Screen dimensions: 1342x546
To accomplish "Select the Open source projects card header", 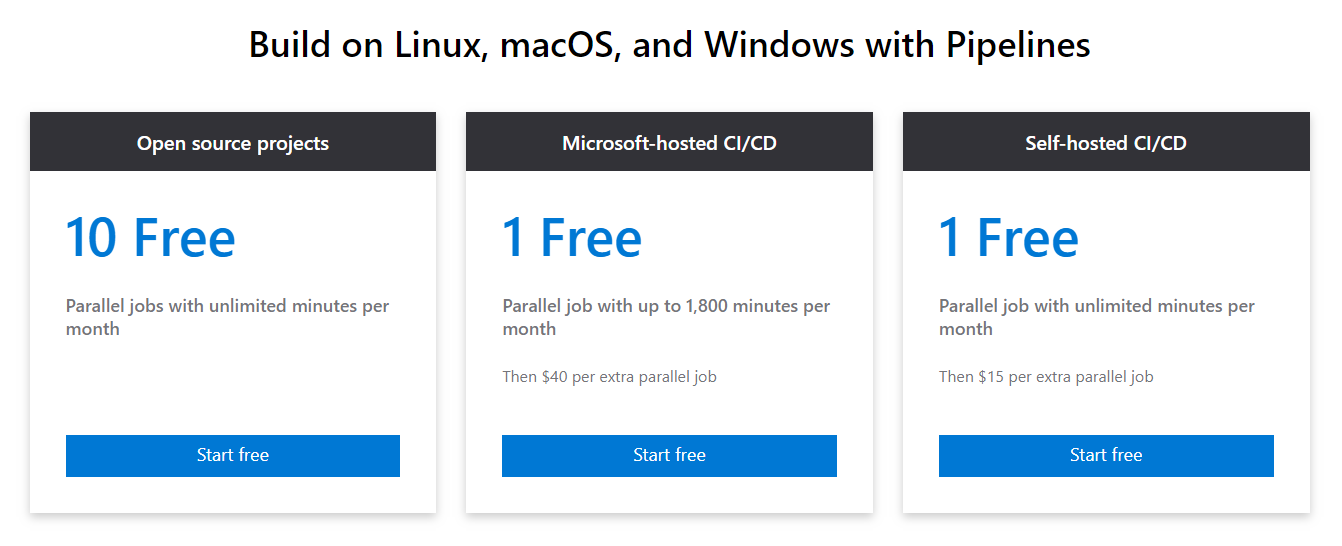I will pos(232,143).
